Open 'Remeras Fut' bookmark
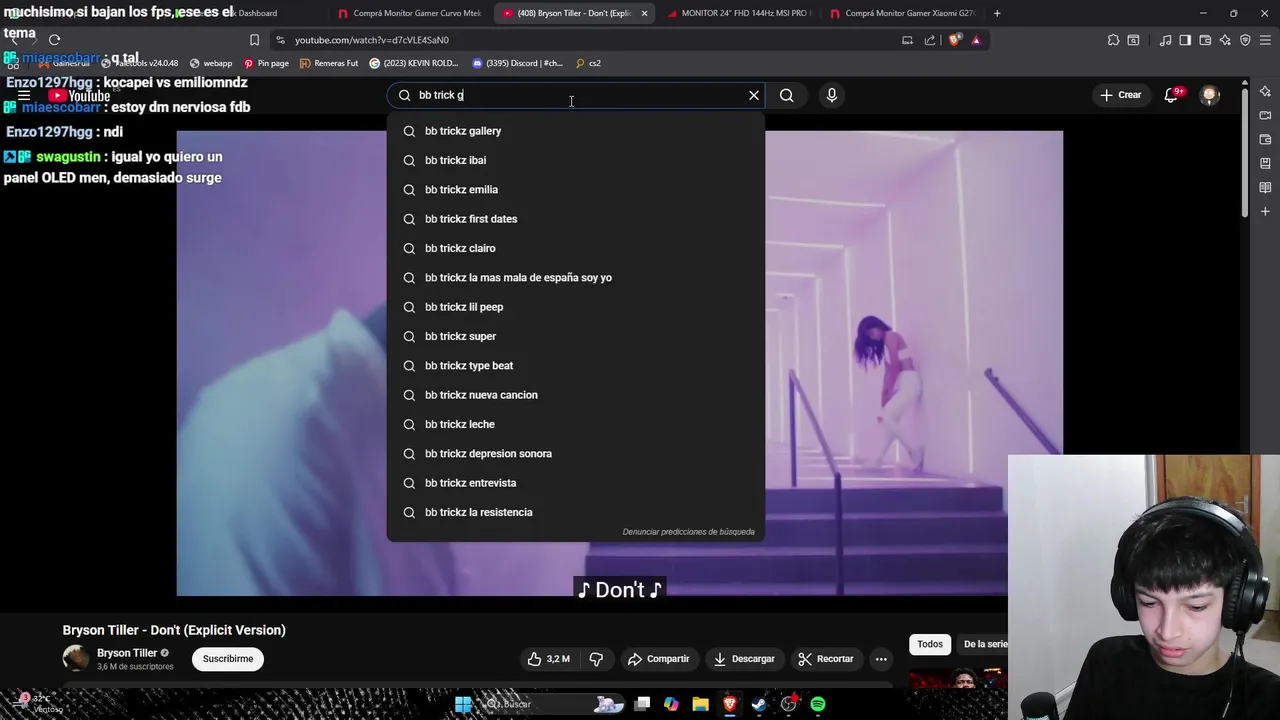The image size is (1280, 720). pos(328,63)
